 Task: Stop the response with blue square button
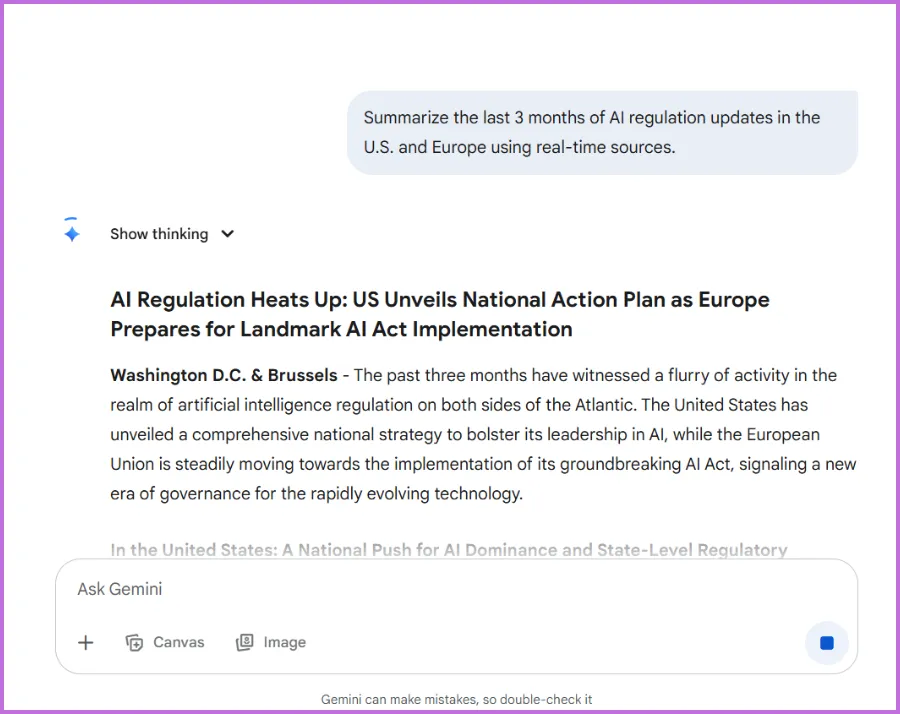point(826,643)
